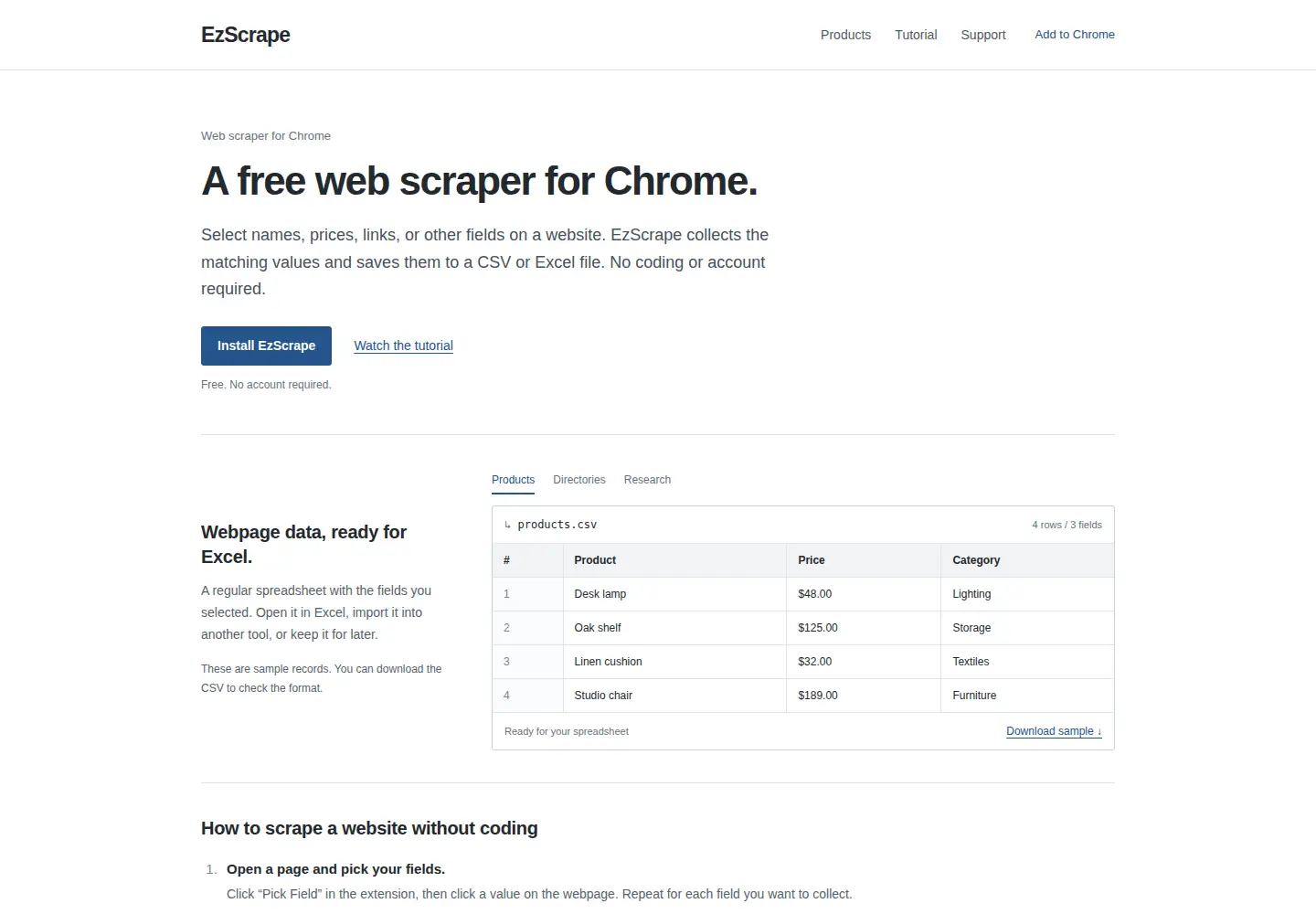Click the $189.00 price cell
This screenshot has height=914, width=1316.
point(864,696)
